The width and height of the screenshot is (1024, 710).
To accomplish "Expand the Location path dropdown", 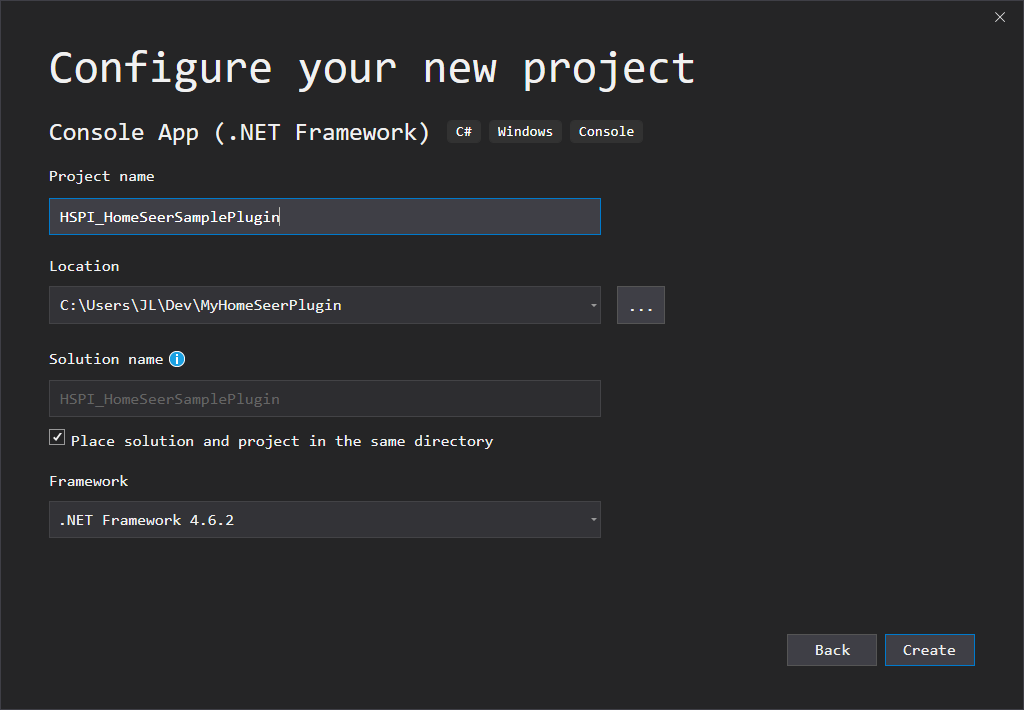I will coord(592,305).
